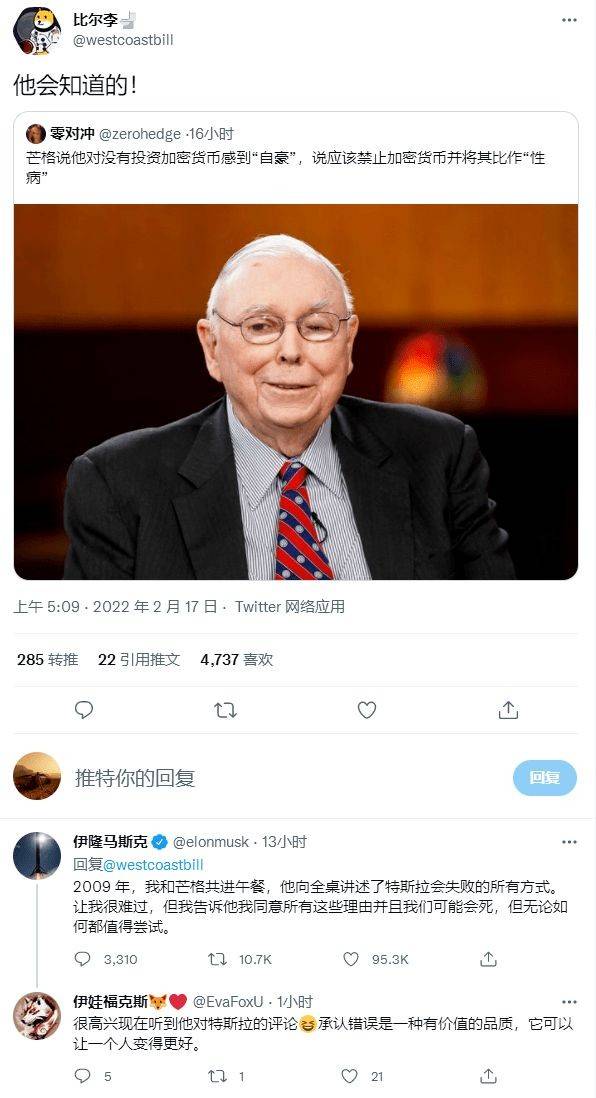
Task: Click @westcoastbill mention link in reply
Action: pyautogui.click(x=153, y=865)
